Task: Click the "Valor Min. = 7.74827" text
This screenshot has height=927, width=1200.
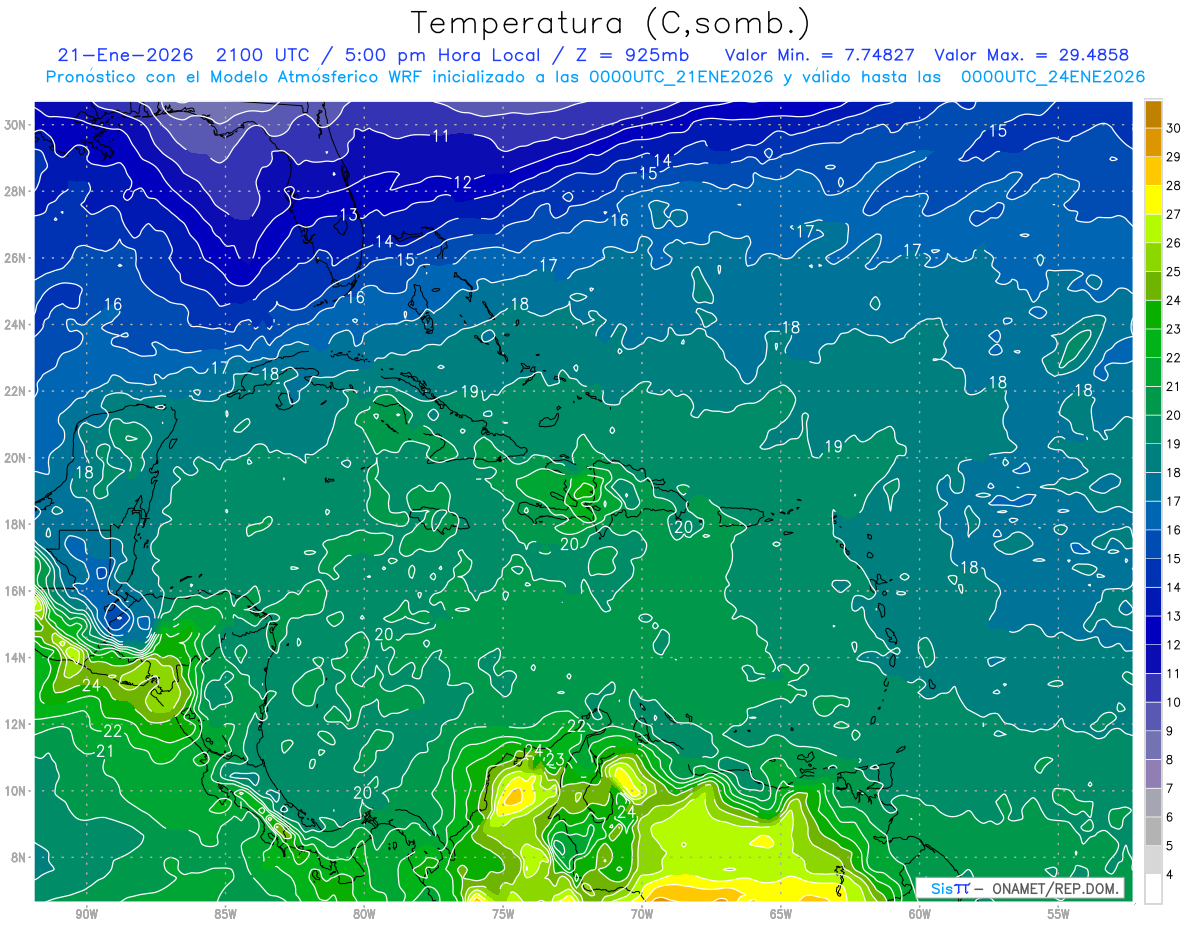Action: point(820,55)
